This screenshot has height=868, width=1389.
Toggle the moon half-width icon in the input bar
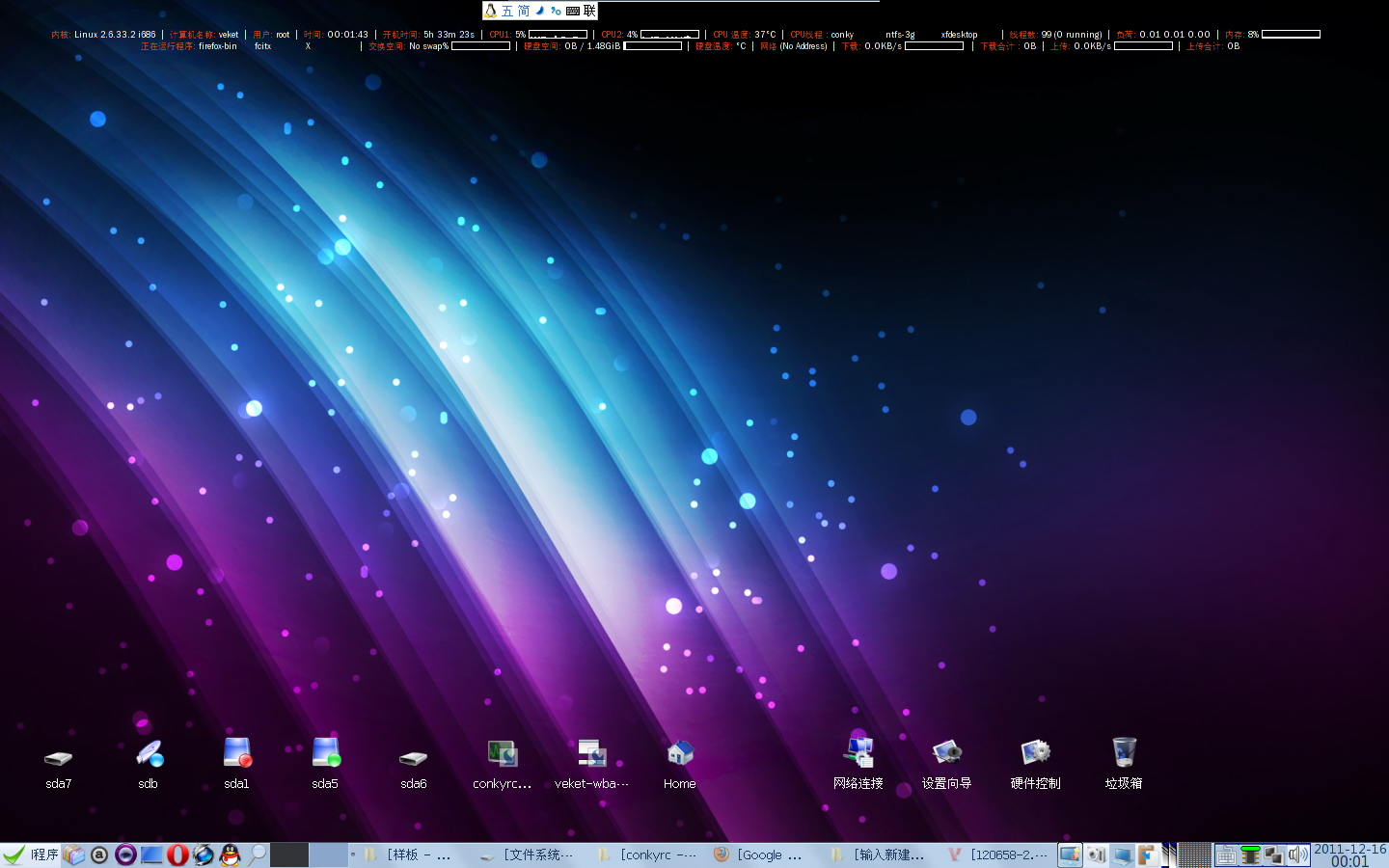pos(540,11)
